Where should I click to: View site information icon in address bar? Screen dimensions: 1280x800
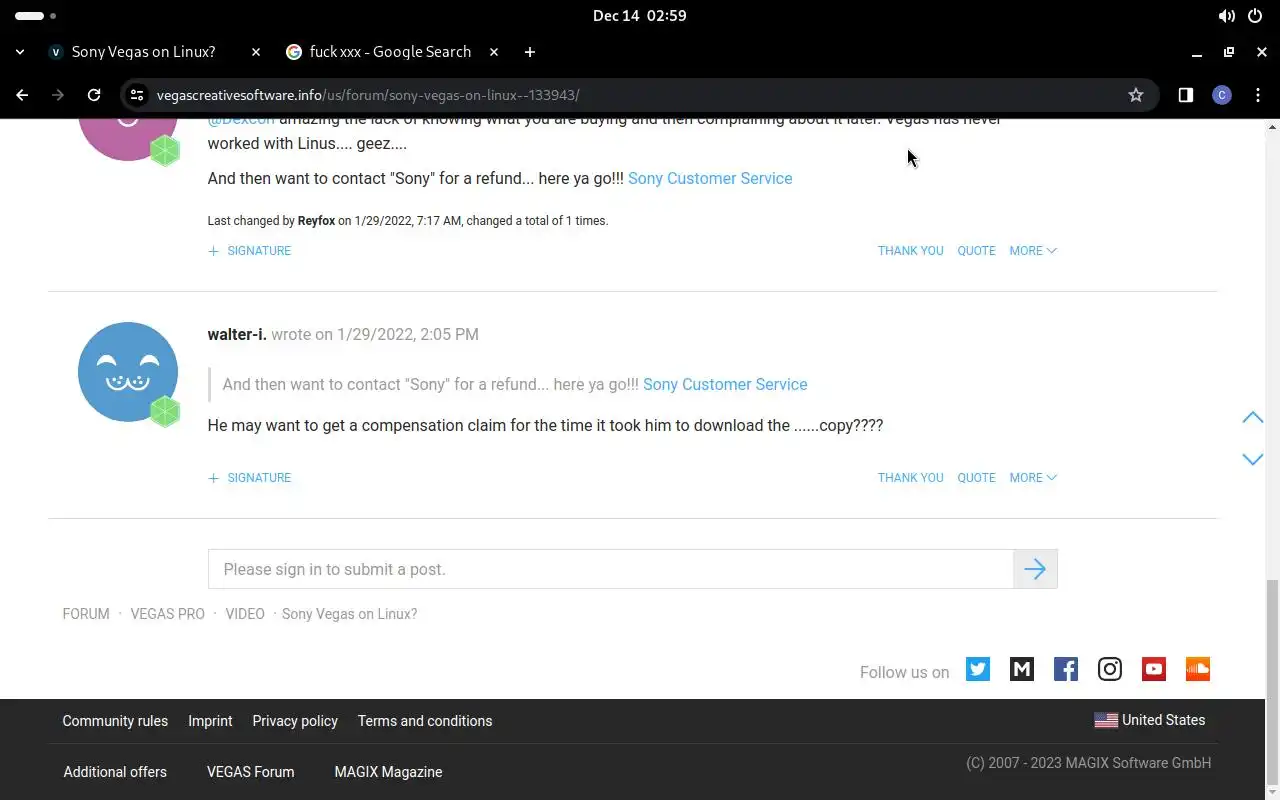(x=138, y=95)
